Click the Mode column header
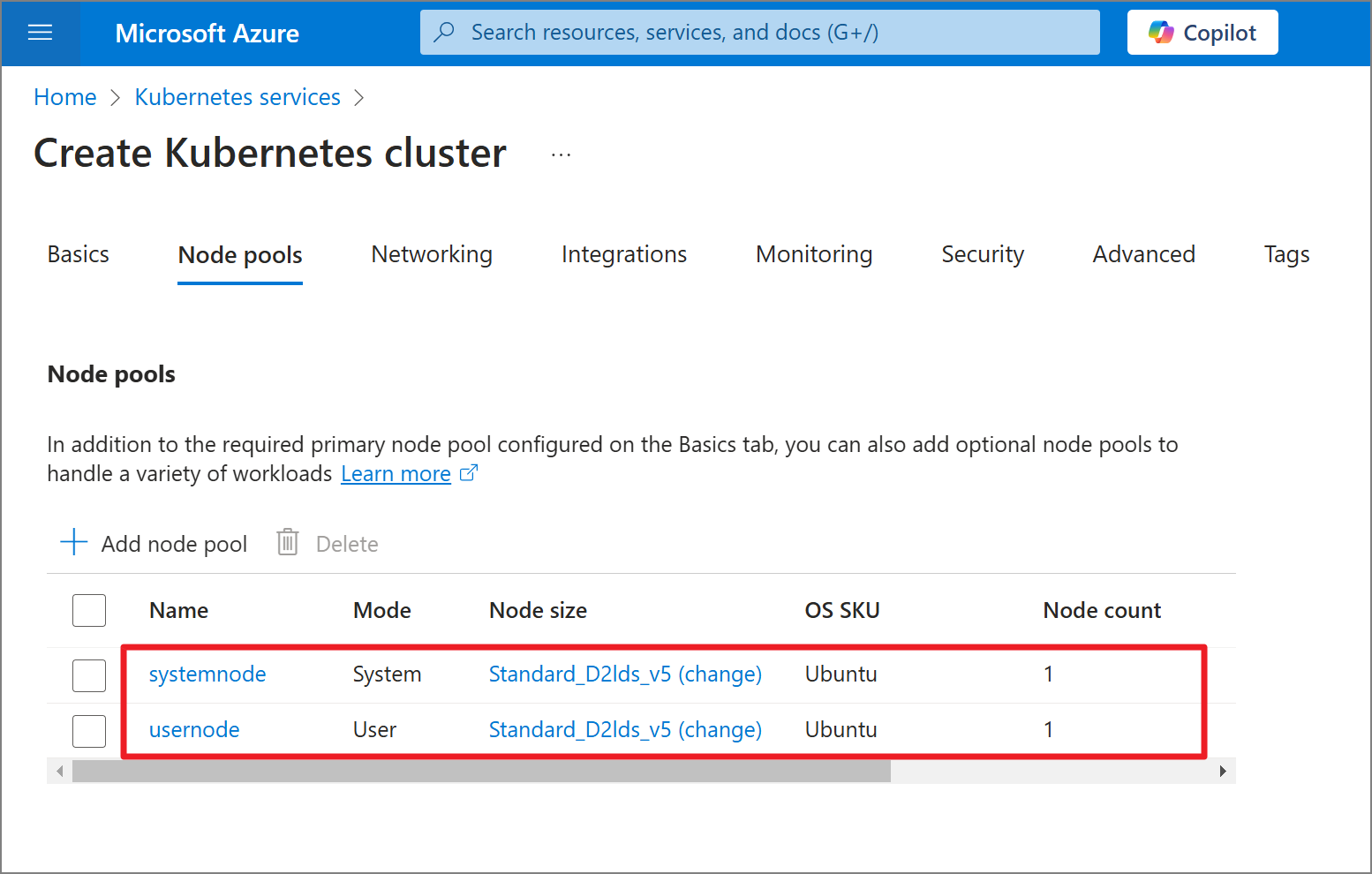 pyautogui.click(x=382, y=610)
